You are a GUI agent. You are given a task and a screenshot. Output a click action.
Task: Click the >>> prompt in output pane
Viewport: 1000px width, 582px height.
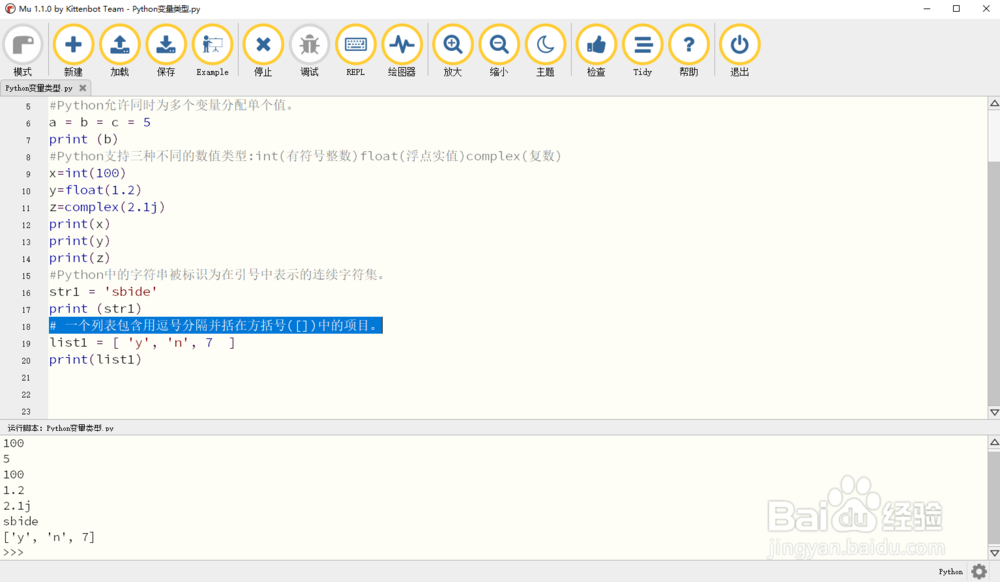tap(13, 552)
